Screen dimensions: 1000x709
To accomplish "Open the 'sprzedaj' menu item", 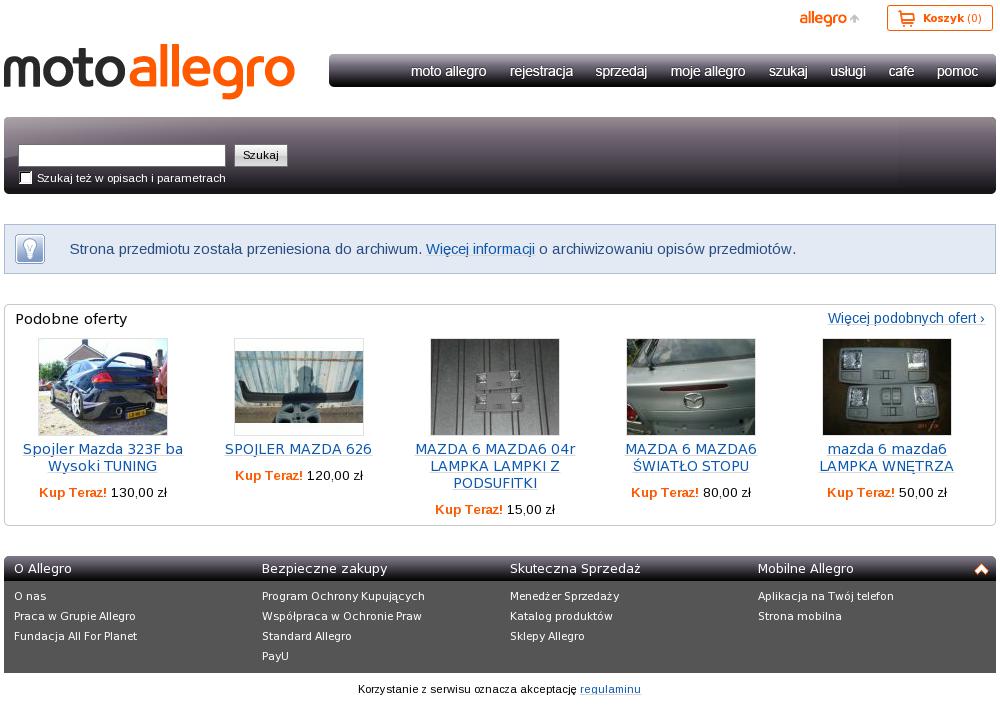I will pyautogui.click(x=621, y=71).
